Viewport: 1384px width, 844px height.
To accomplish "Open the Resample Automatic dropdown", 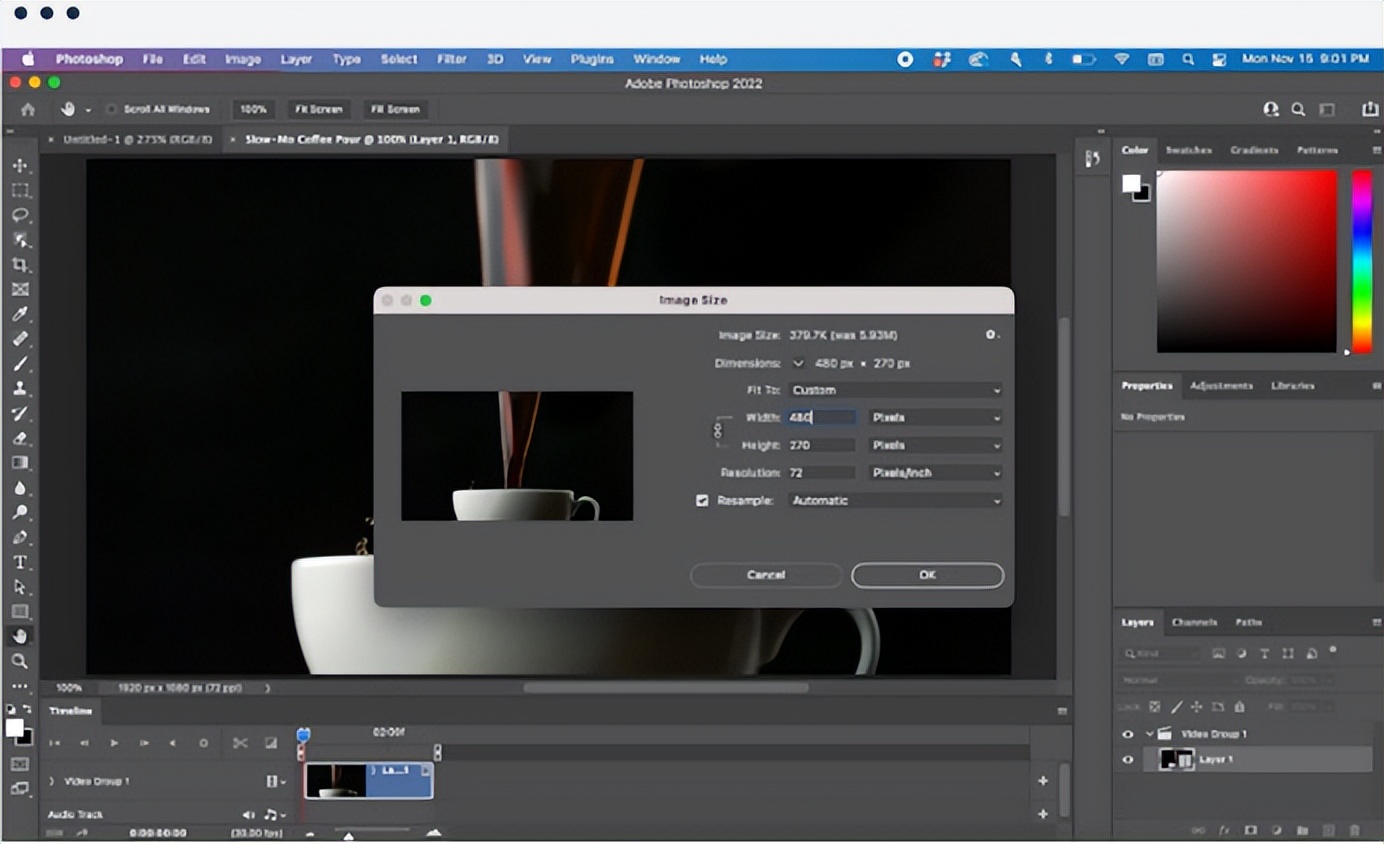I will coord(895,500).
